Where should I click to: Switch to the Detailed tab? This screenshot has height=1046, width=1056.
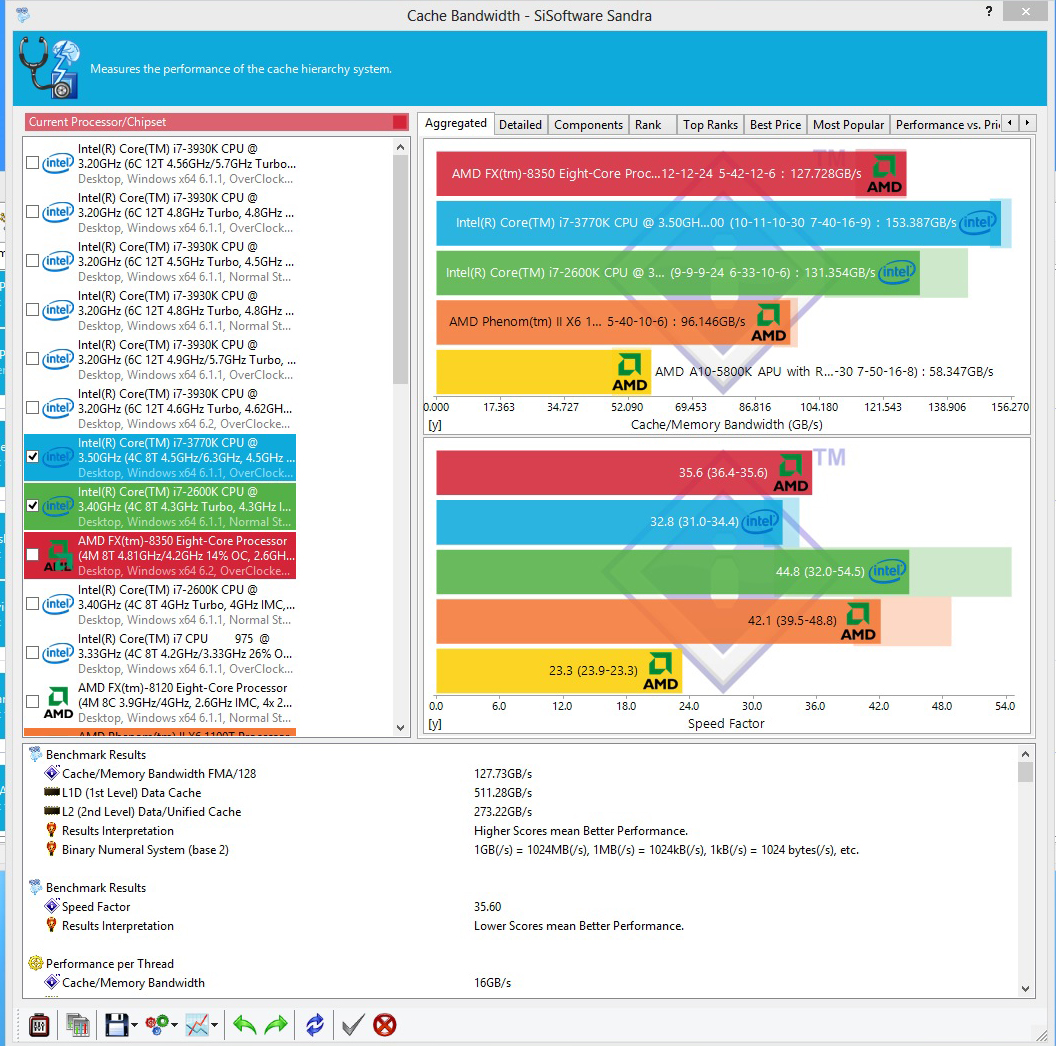pos(520,125)
